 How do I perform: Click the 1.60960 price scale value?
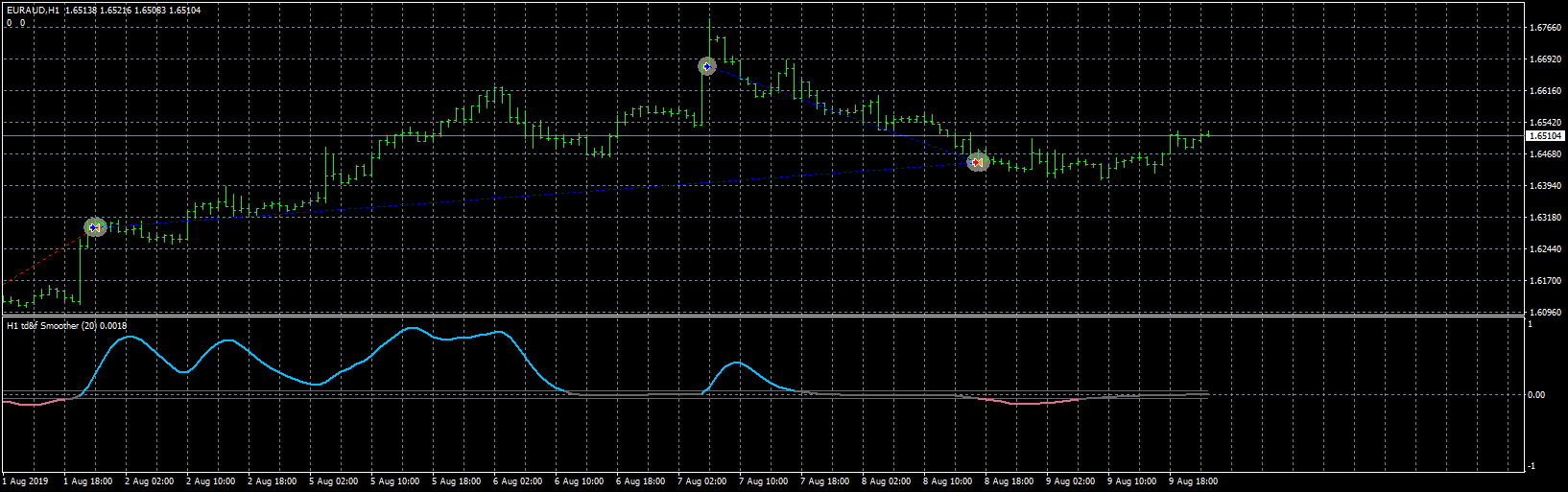(x=1543, y=313)
